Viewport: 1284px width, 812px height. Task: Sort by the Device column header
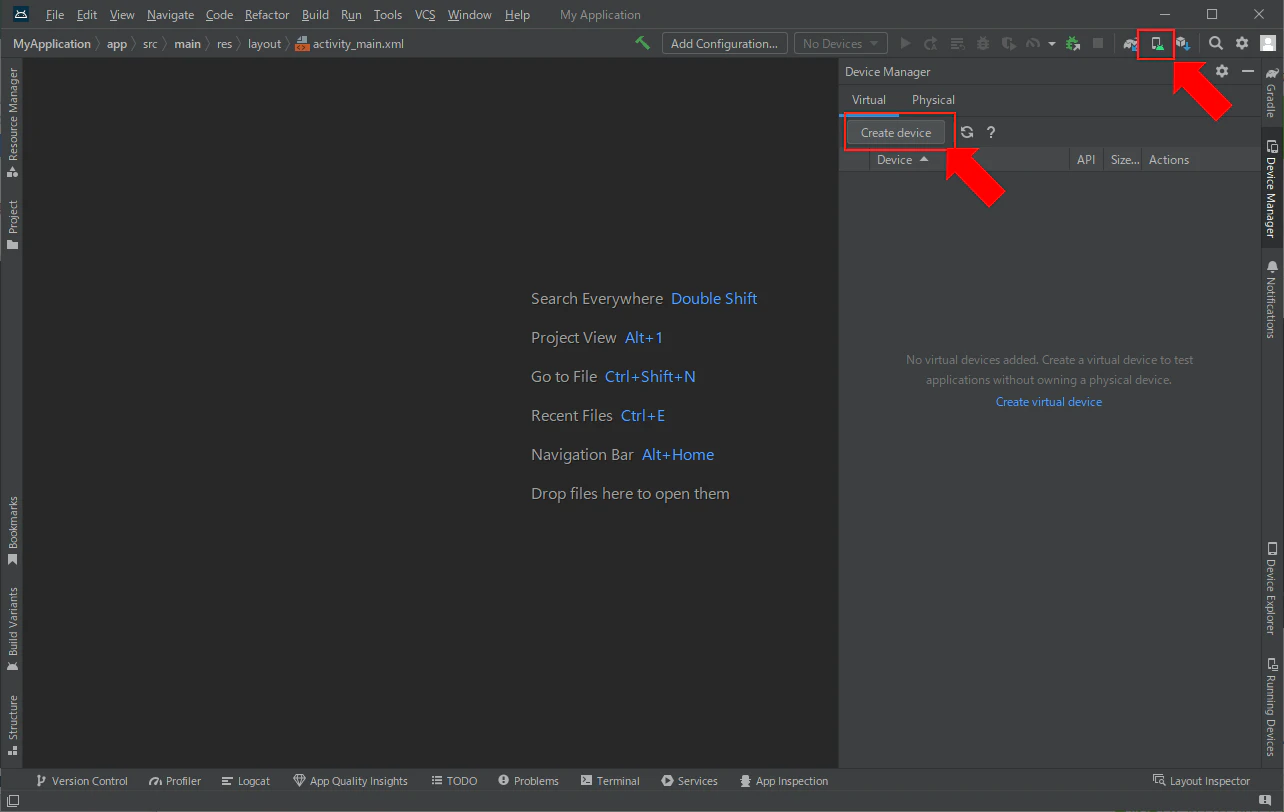pos(969,160)
